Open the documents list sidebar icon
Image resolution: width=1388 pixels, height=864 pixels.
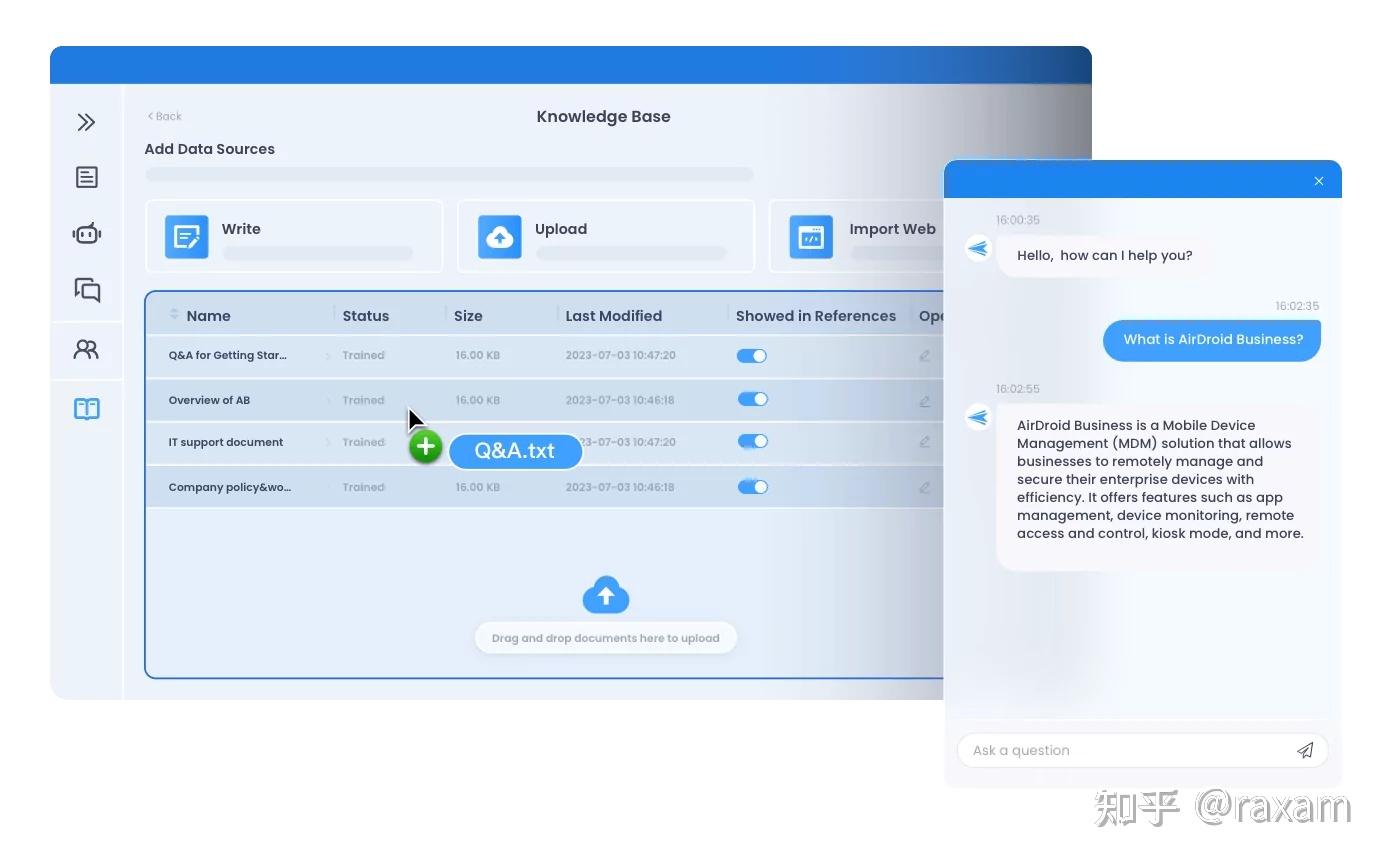[86, 177]
